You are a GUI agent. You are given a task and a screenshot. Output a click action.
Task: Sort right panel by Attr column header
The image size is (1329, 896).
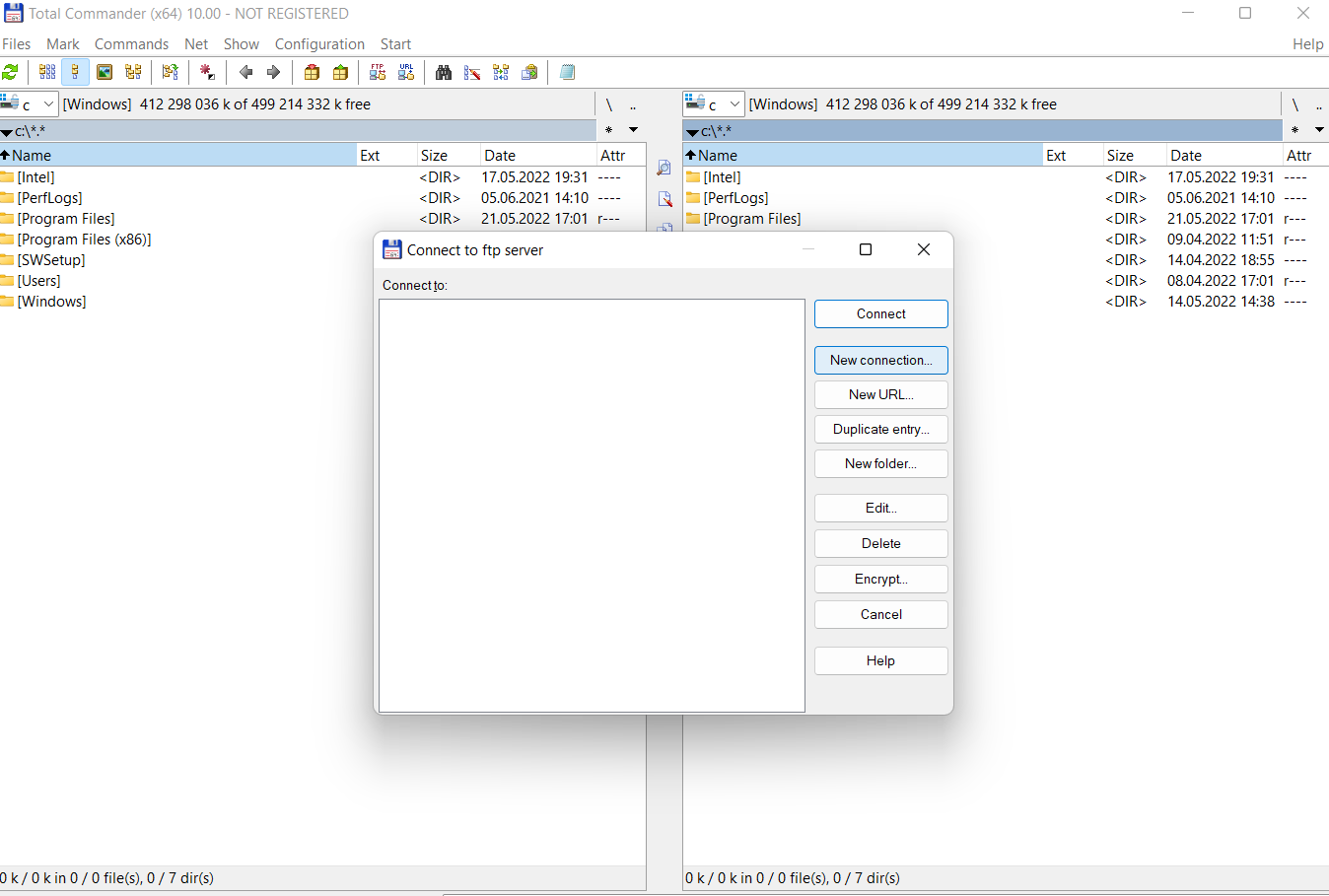[1305, 155]
